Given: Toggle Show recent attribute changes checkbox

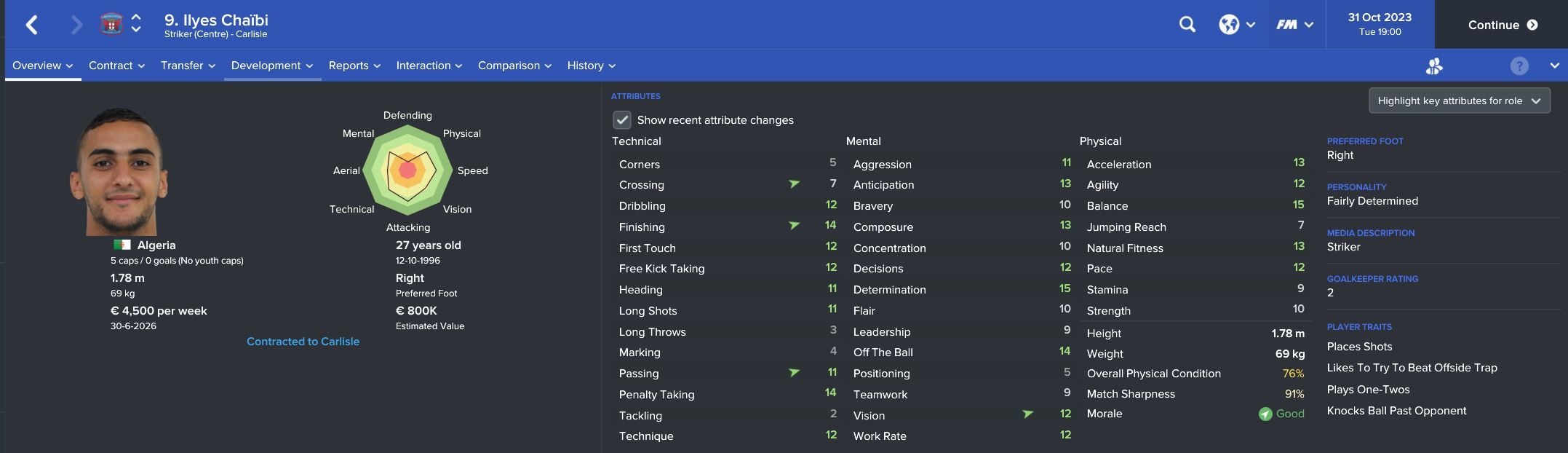Looking at the screenshot, I should pyautogui.click(x=621, y=119).
